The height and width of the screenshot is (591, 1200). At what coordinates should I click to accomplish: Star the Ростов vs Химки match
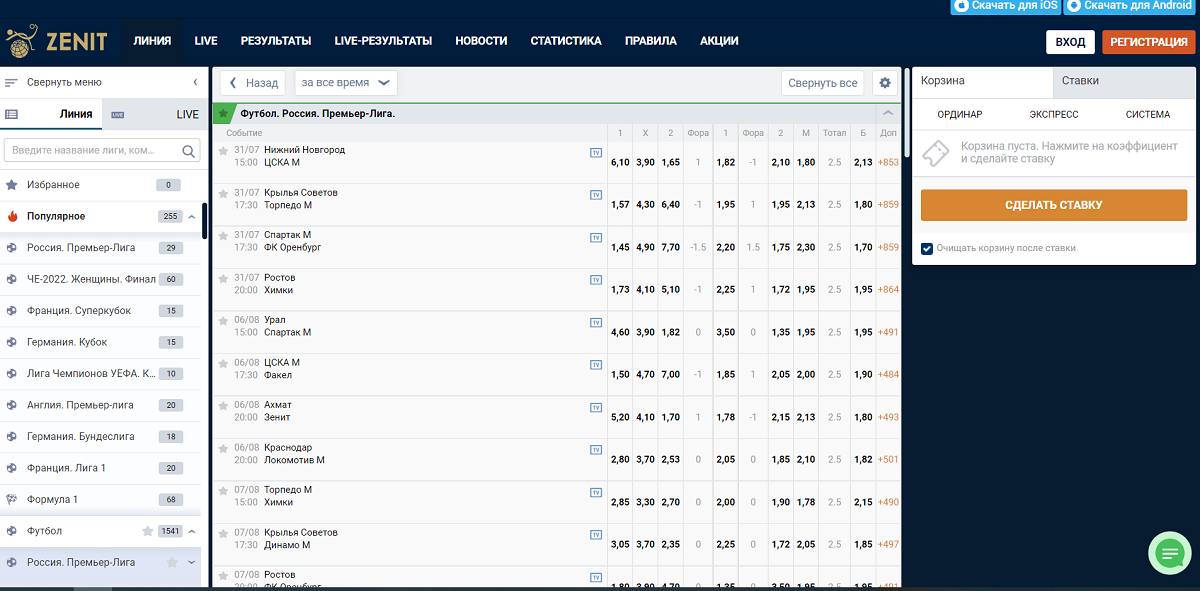[224, 279]
